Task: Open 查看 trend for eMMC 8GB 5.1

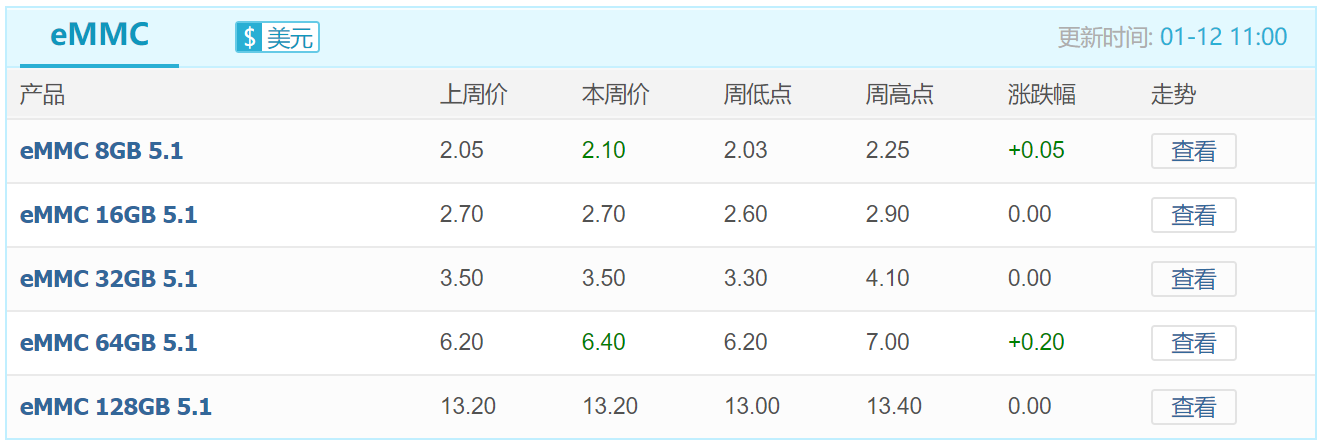Action: click(1194, 151)
